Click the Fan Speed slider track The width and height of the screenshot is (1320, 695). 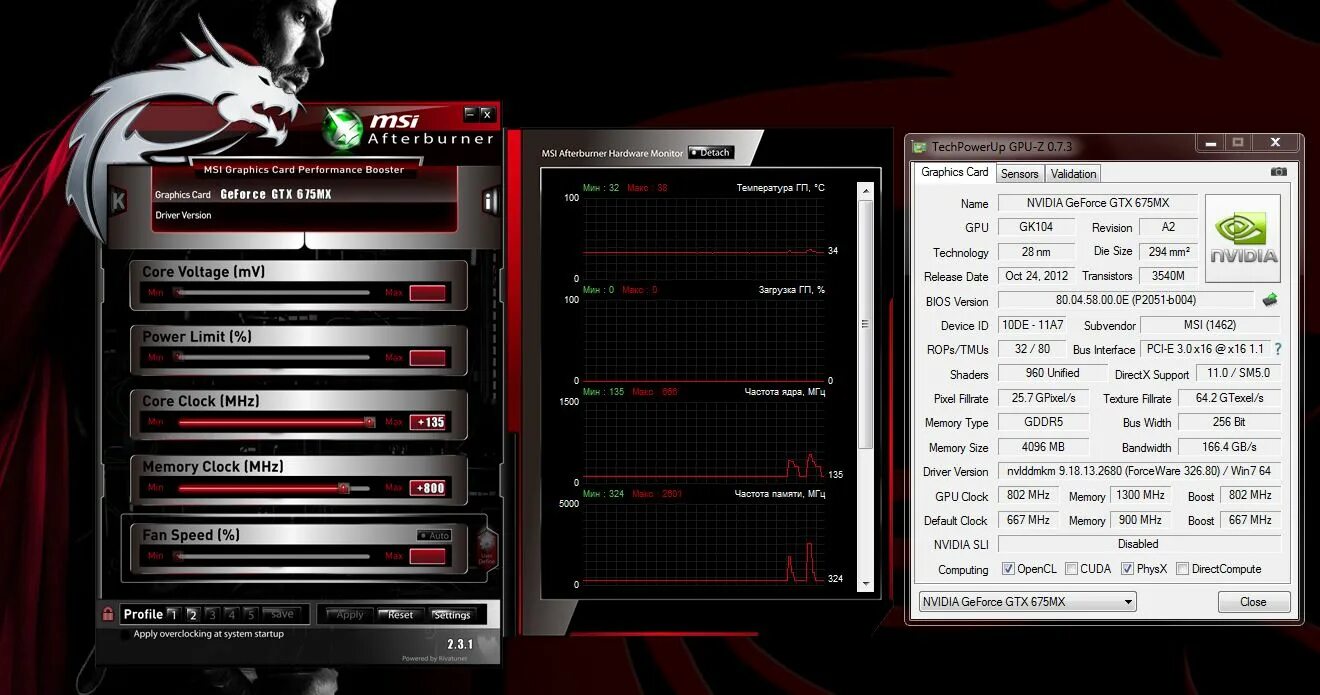(x=272, y=556)
